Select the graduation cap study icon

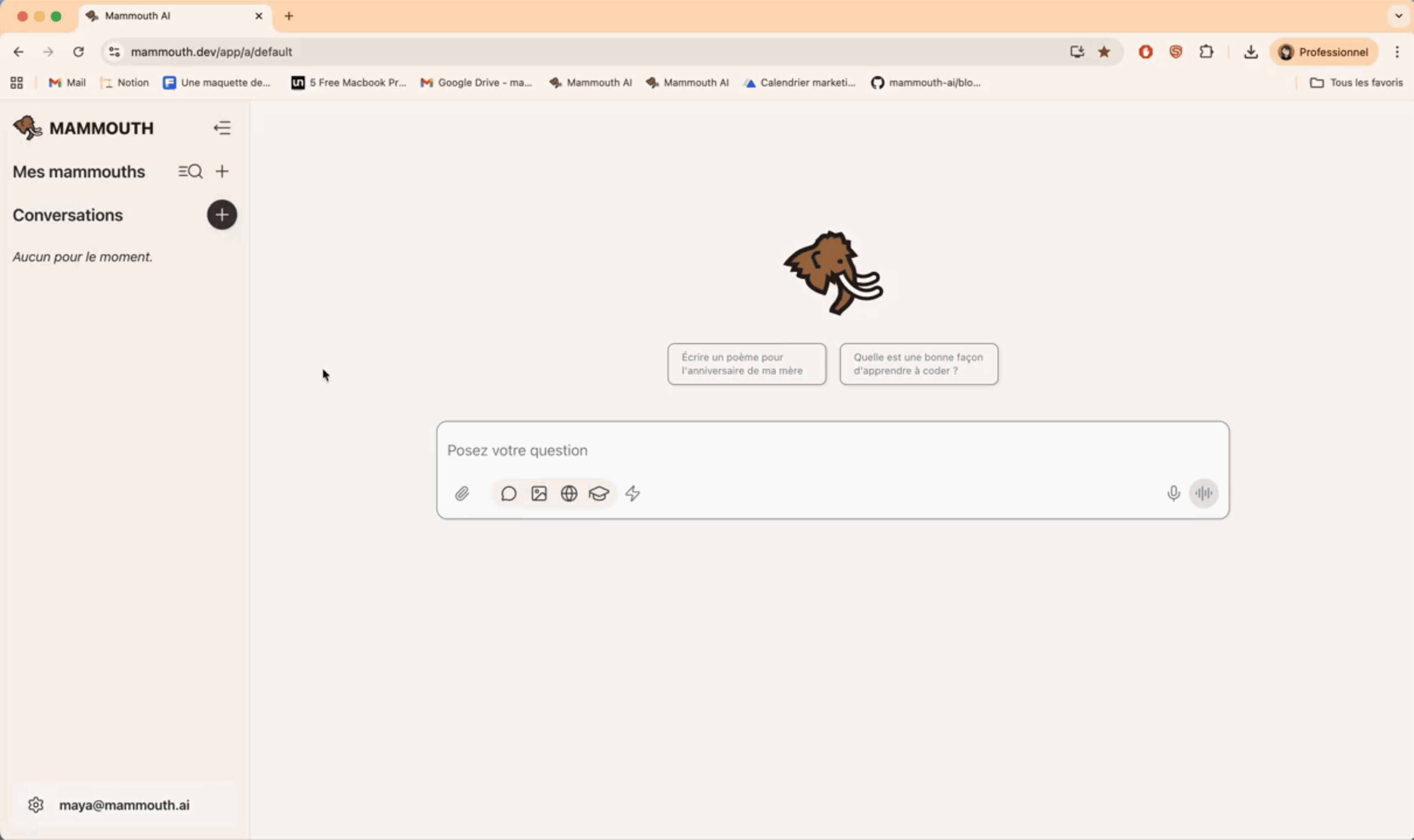click(x=599, y=493)
